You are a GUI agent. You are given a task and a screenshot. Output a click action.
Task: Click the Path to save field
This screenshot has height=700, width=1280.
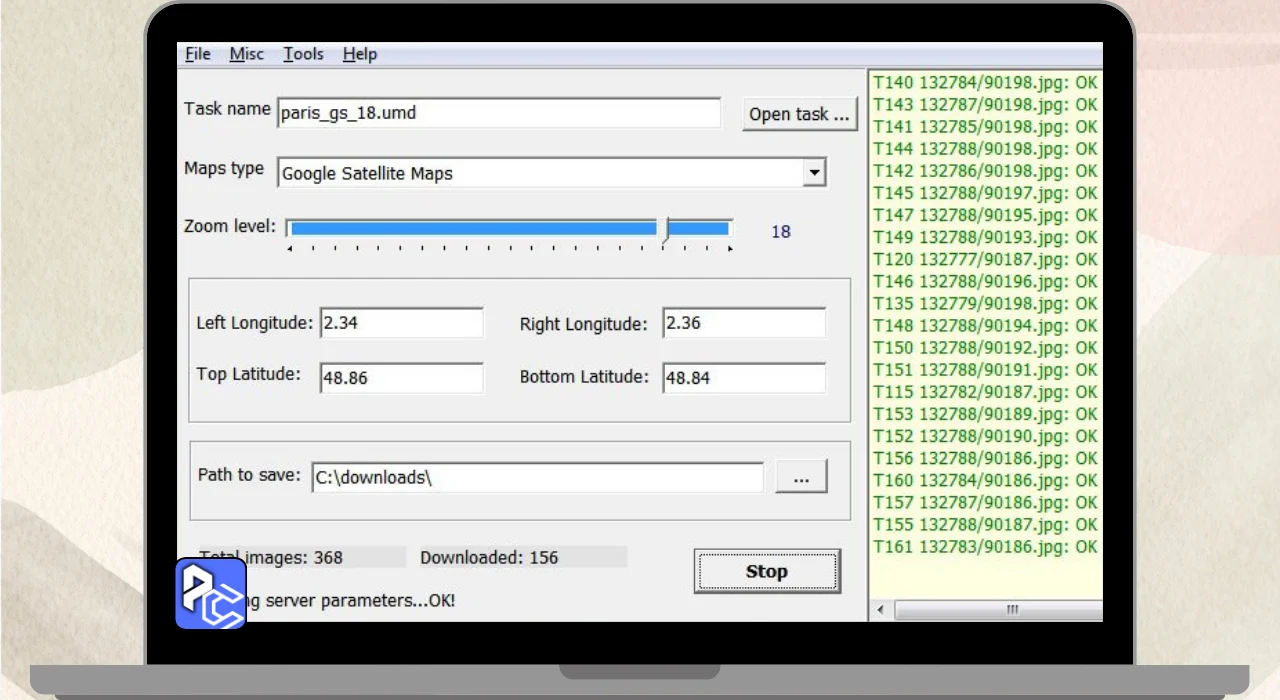537,477
